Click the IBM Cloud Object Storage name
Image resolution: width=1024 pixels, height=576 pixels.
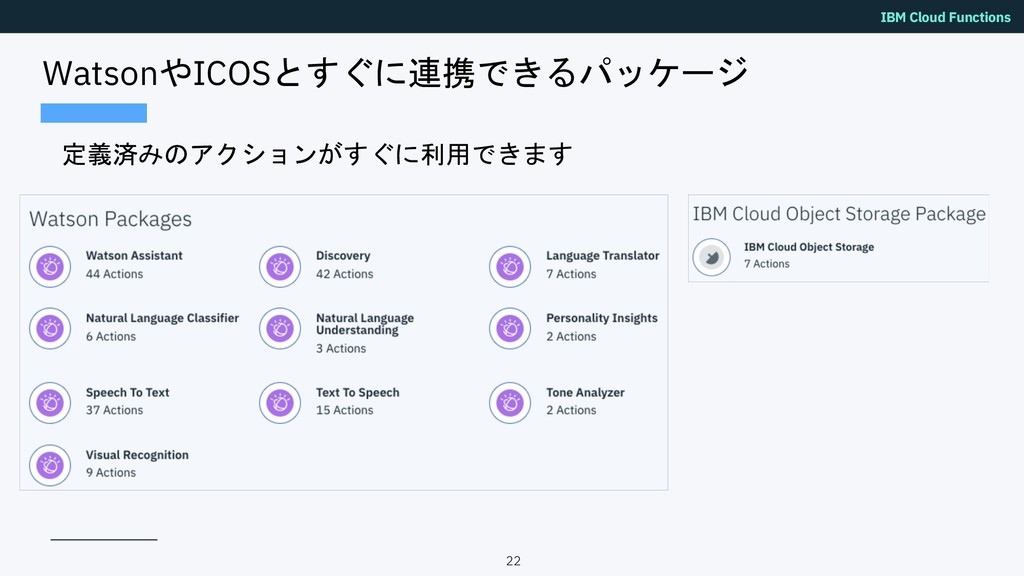pos(808,247)
